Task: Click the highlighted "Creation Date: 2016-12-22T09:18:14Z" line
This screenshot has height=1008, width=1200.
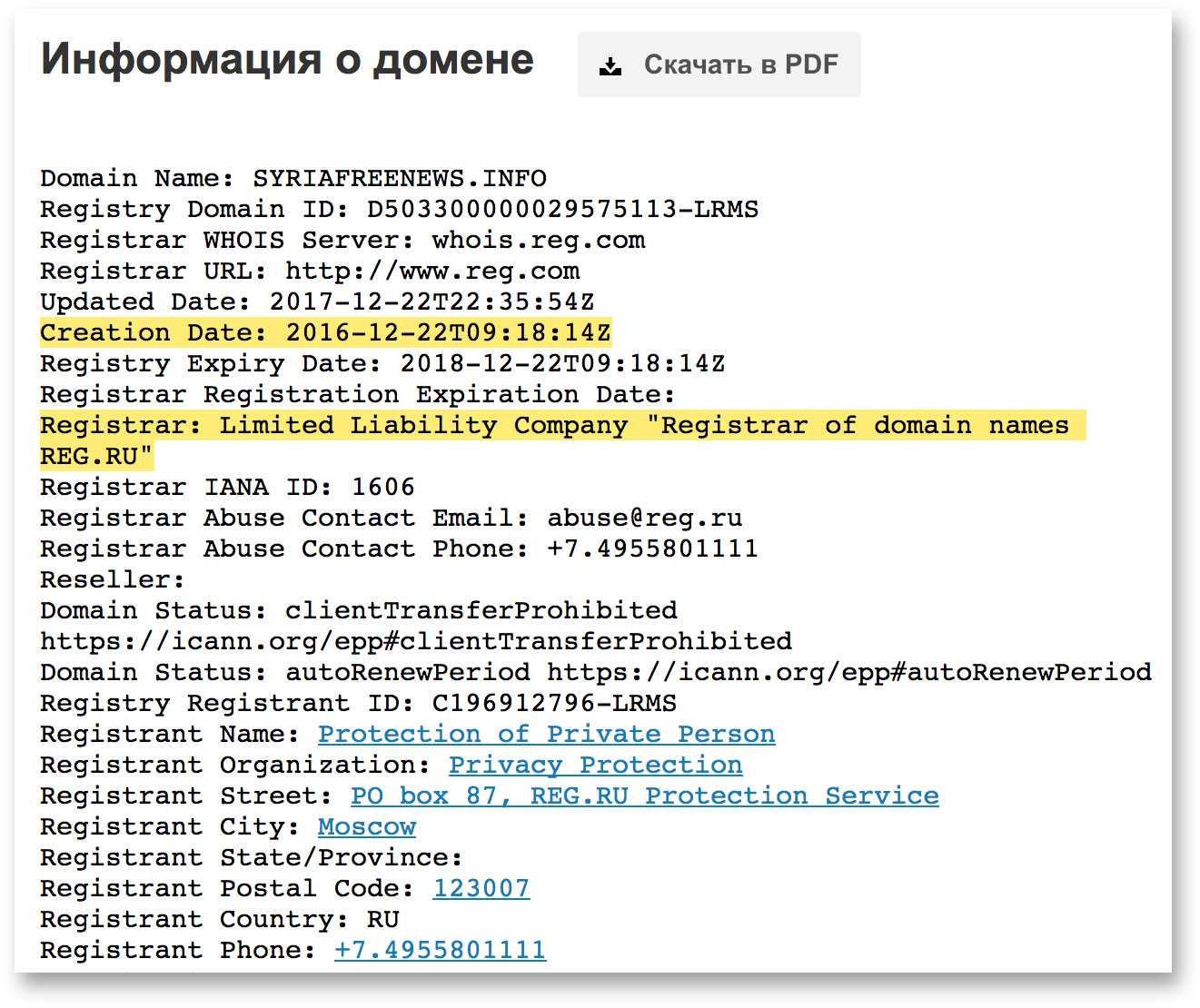Action: (325, 332)
